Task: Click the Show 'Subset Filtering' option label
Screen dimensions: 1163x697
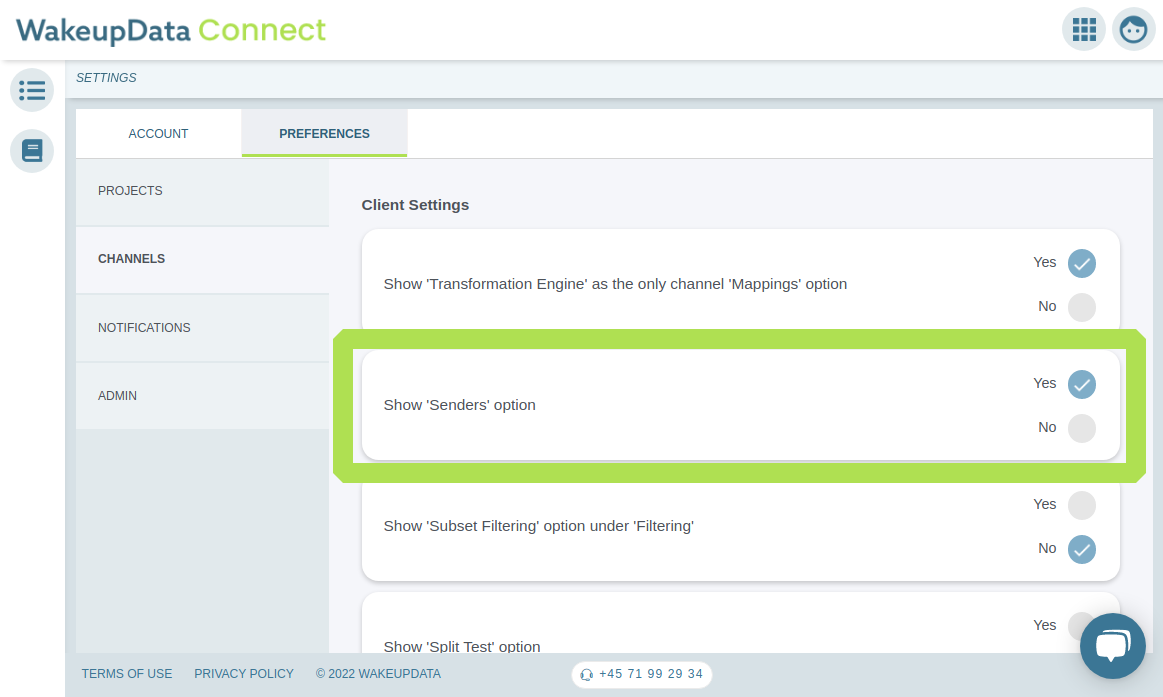Action: pos(538,526)
